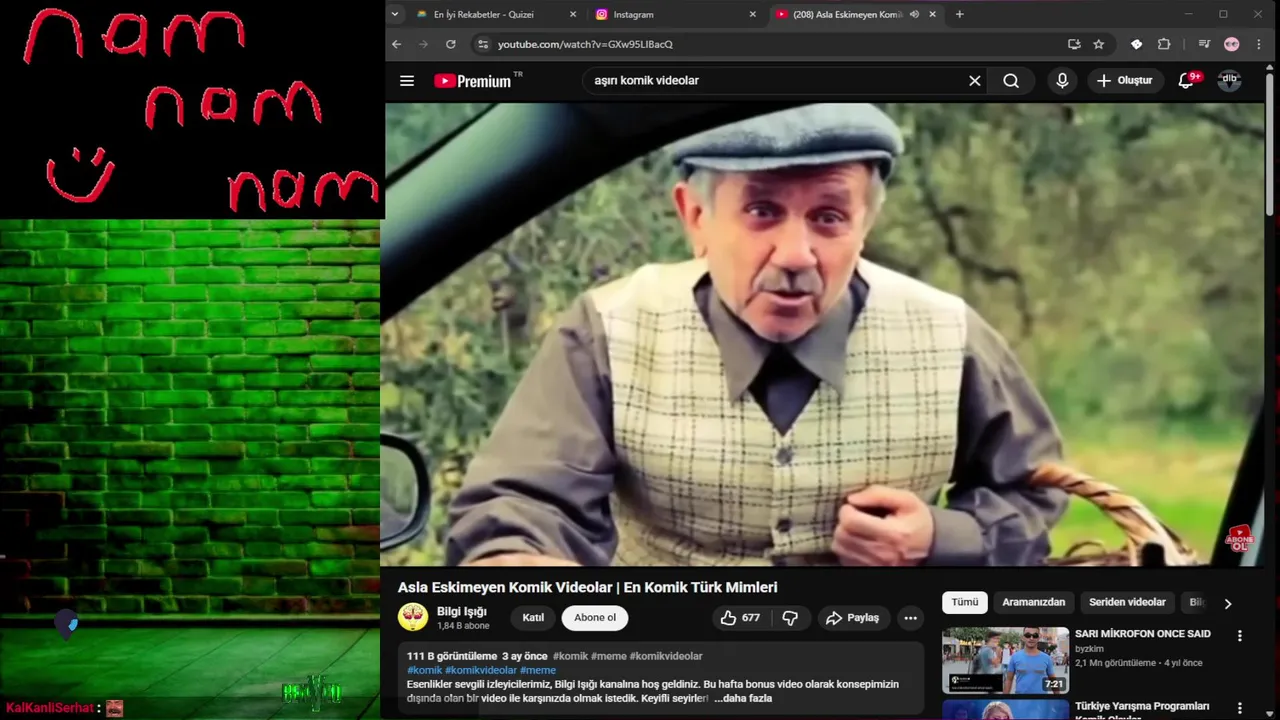Click the KalKanliSerhat chat name in overlay
Image resolution: width=1280 pixels, height=720 pixels.
pos(50,708)
